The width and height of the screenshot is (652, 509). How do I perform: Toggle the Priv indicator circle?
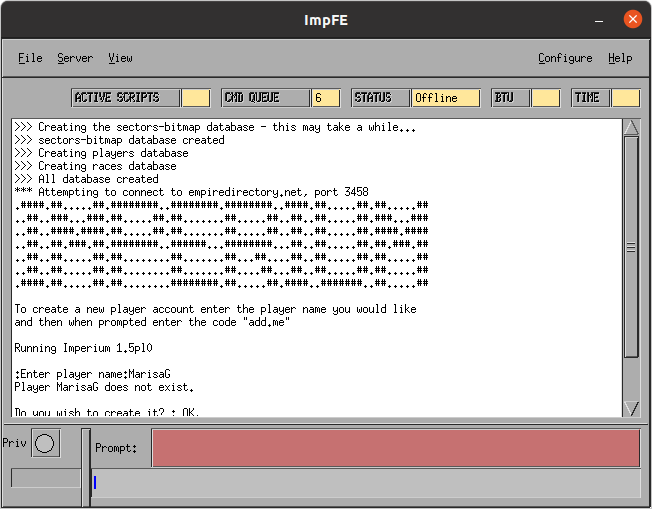point(45,443)
